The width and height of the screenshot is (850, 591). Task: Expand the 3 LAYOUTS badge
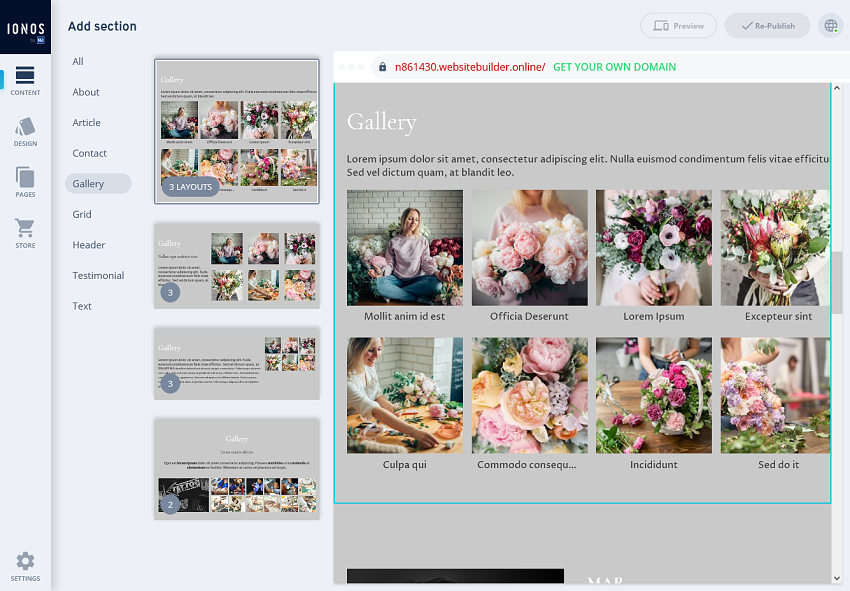(x=190, y=186)
